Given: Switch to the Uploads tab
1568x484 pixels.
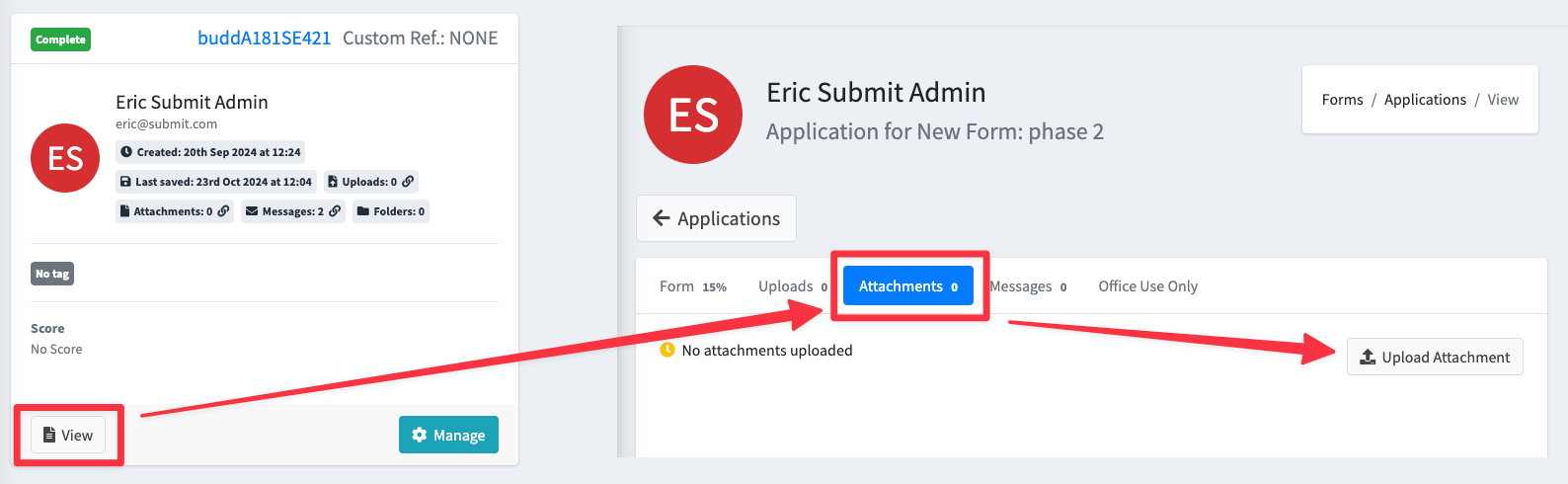Looking at the screenshot, I should [793, 286].
